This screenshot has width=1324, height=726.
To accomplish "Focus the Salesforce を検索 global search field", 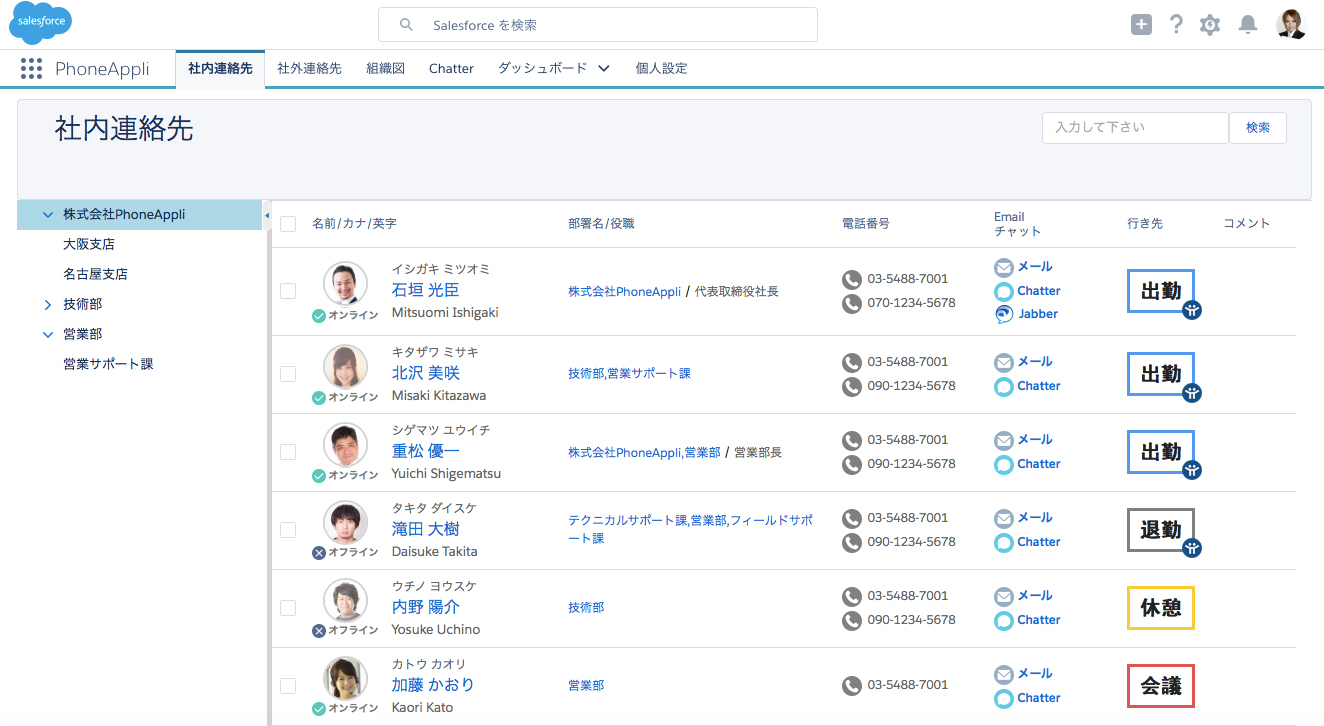I will point(598,25).
